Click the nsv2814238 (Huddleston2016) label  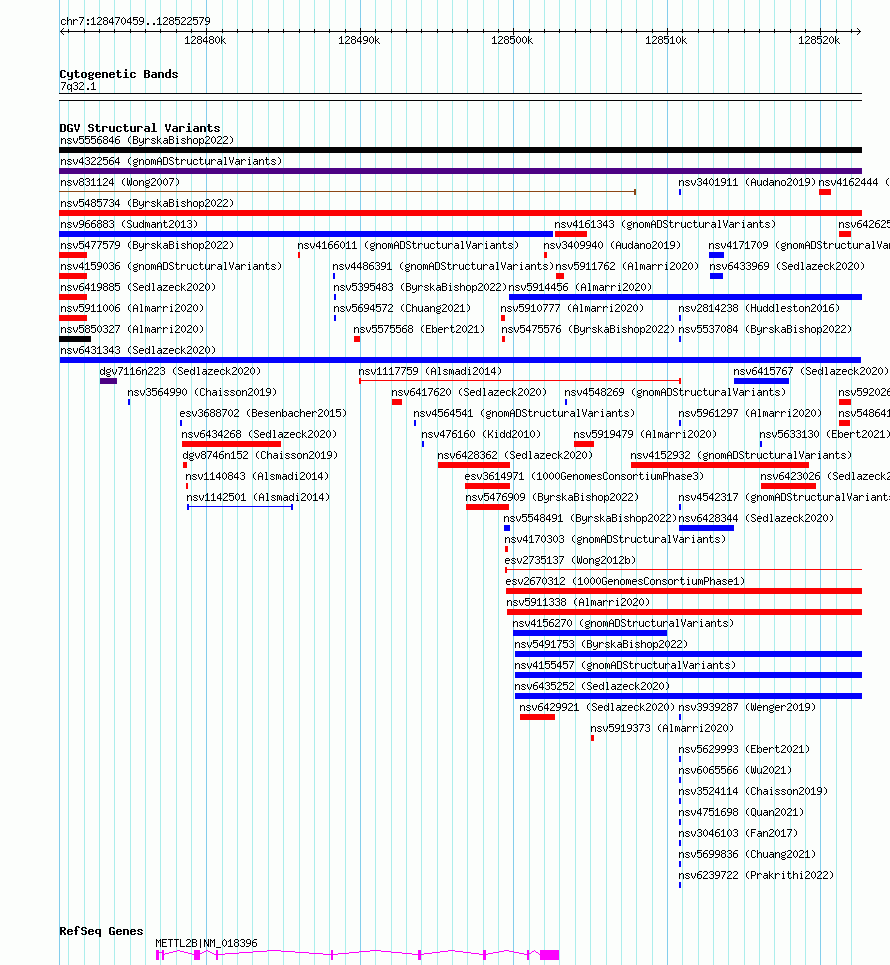(760, 308)
